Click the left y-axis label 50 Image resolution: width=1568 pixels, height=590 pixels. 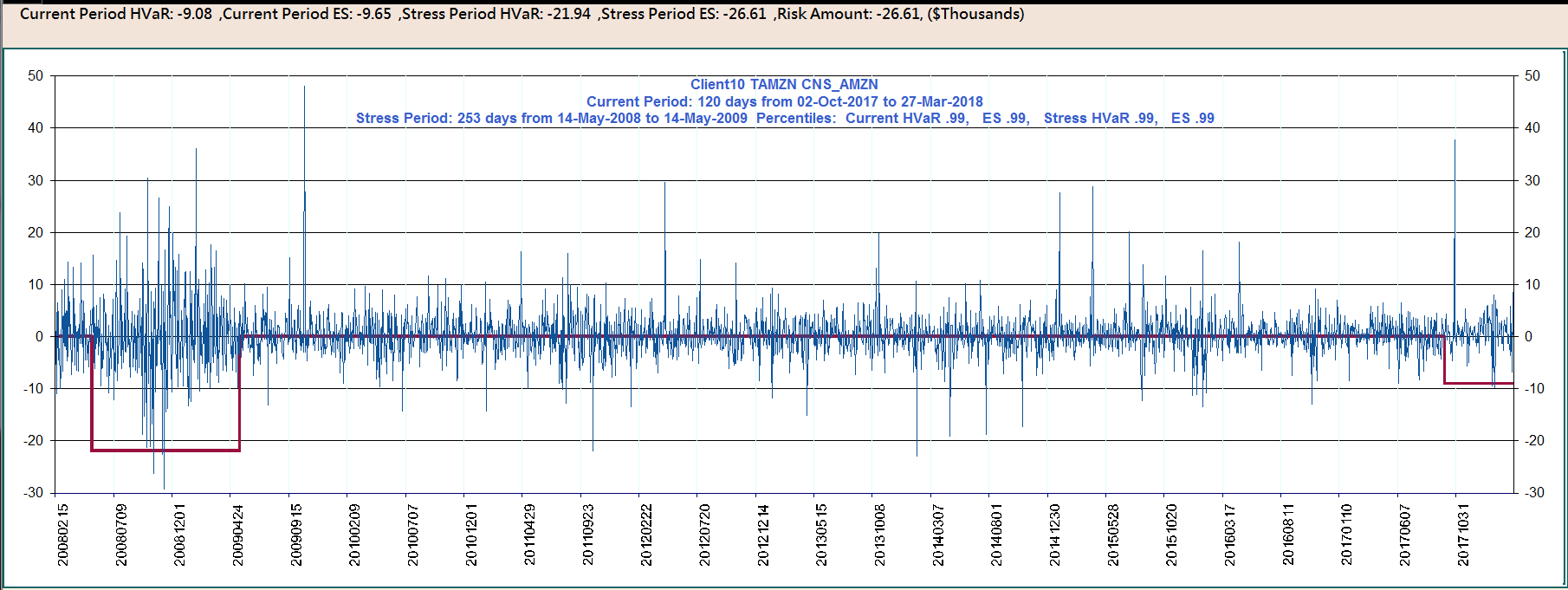pyautogui.click(x=36, y=76)
